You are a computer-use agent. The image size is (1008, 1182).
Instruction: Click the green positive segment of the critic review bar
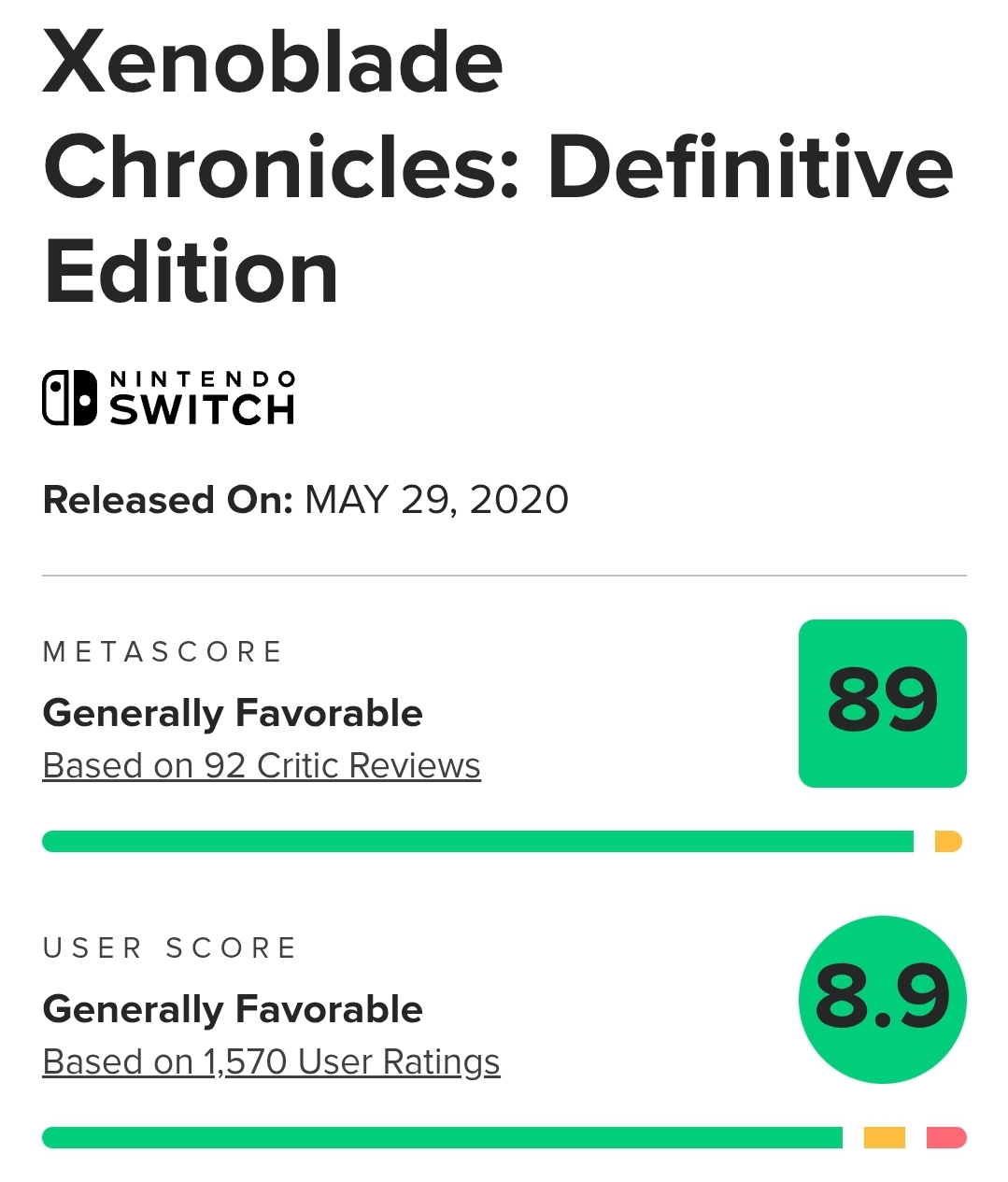tap(477, 842)
